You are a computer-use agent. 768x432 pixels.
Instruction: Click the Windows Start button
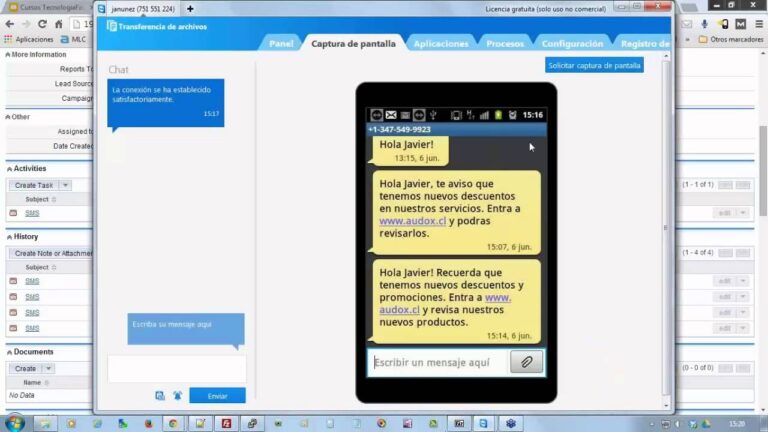pos(15,423)
